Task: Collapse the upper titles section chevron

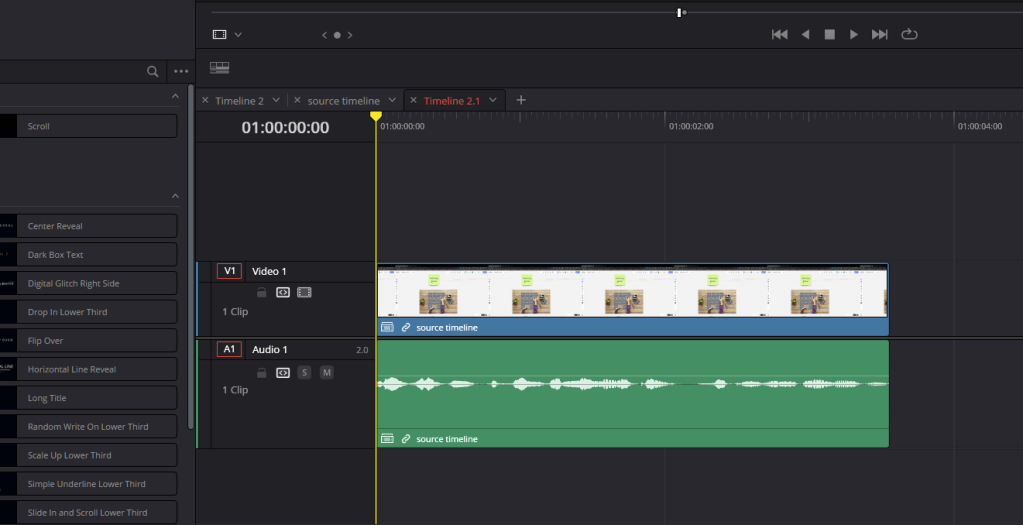Action: coord(175,97)
